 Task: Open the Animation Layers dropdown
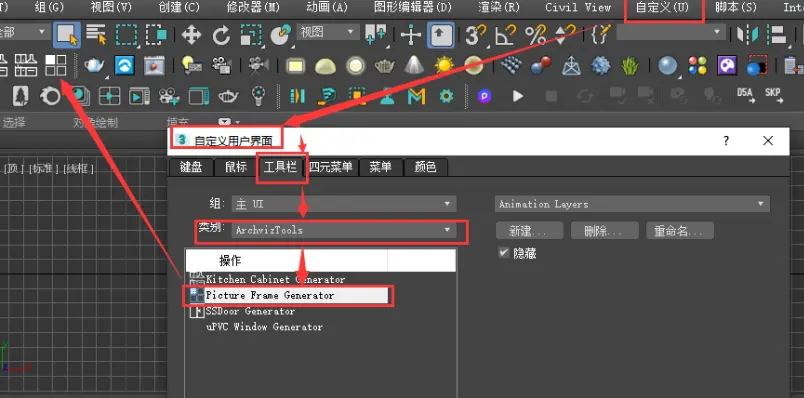632,204
